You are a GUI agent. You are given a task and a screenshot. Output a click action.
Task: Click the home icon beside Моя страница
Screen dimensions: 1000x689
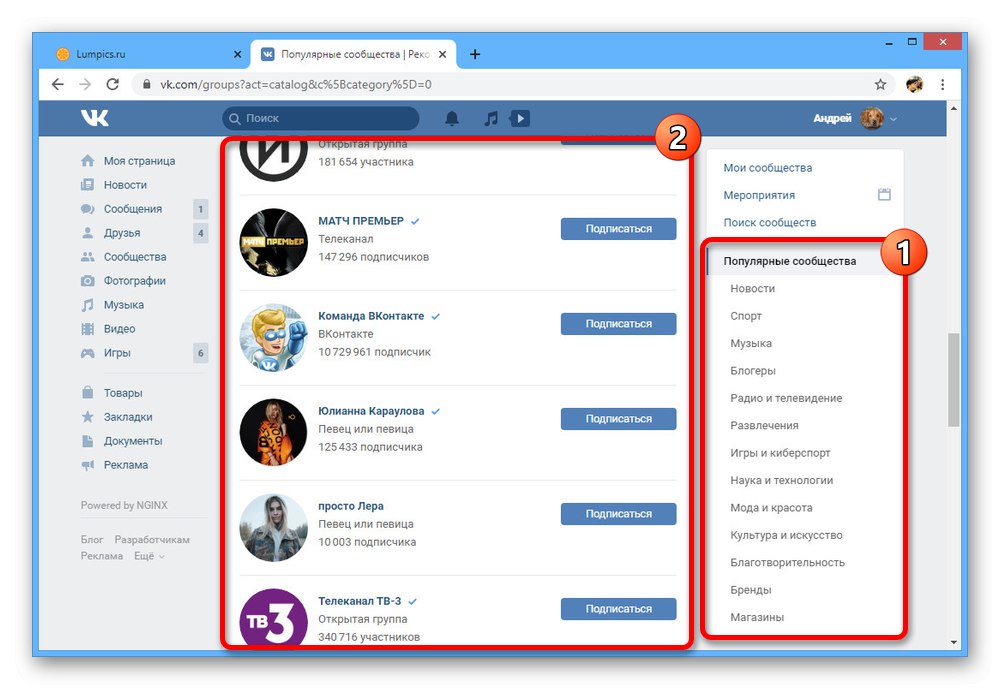point(87,161)
